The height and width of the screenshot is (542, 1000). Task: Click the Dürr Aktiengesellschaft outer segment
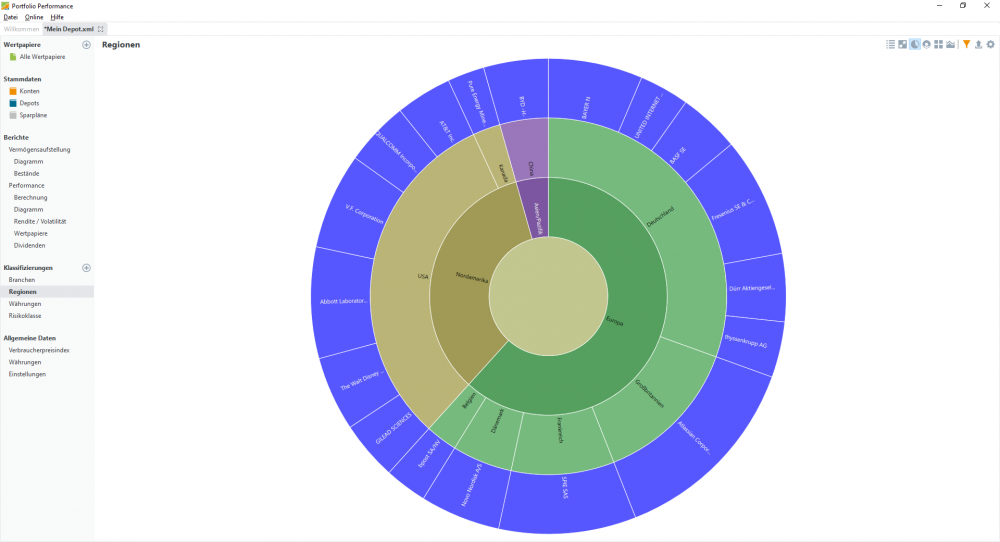point(756,288)
